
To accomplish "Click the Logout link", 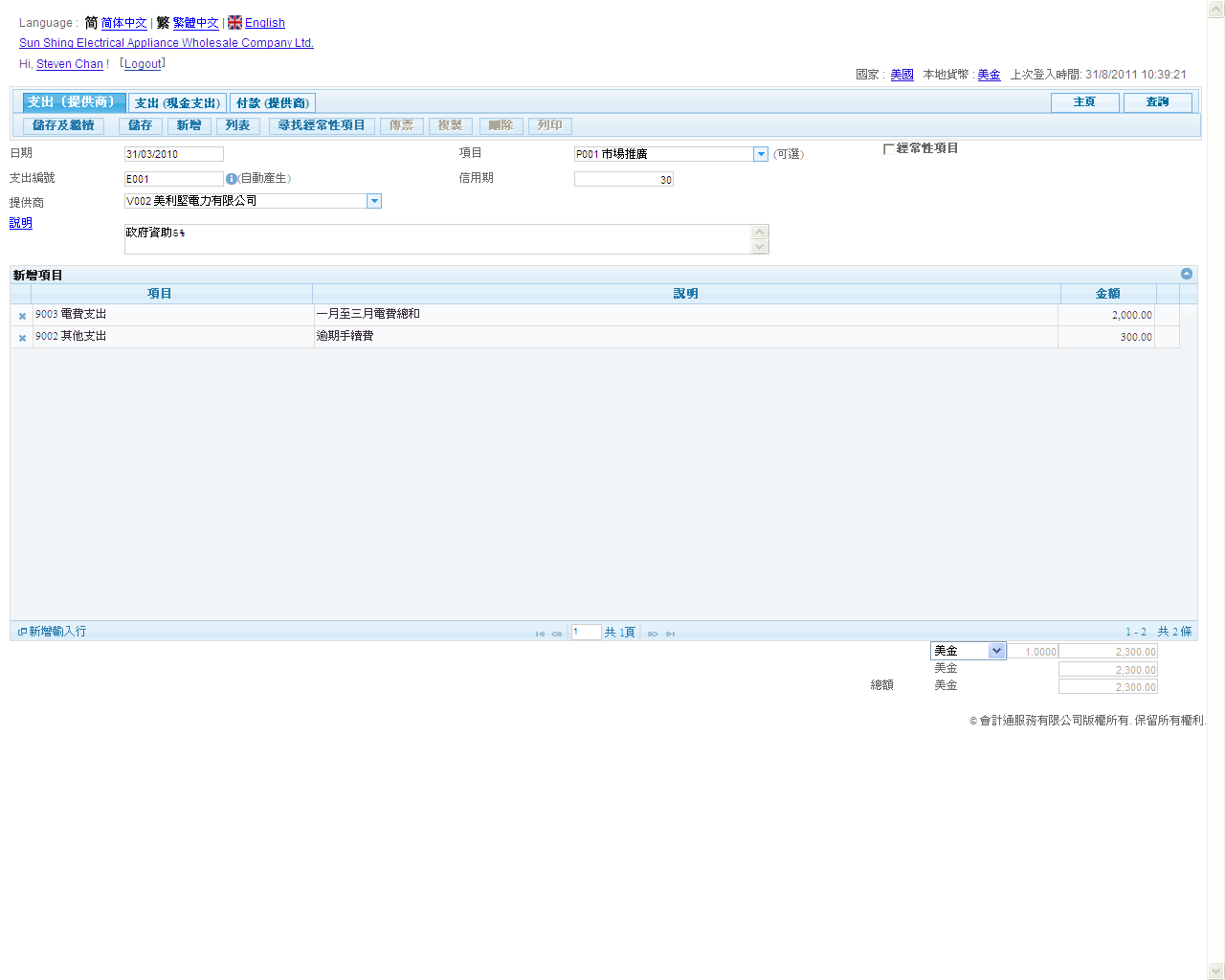I will click(143, 64).
